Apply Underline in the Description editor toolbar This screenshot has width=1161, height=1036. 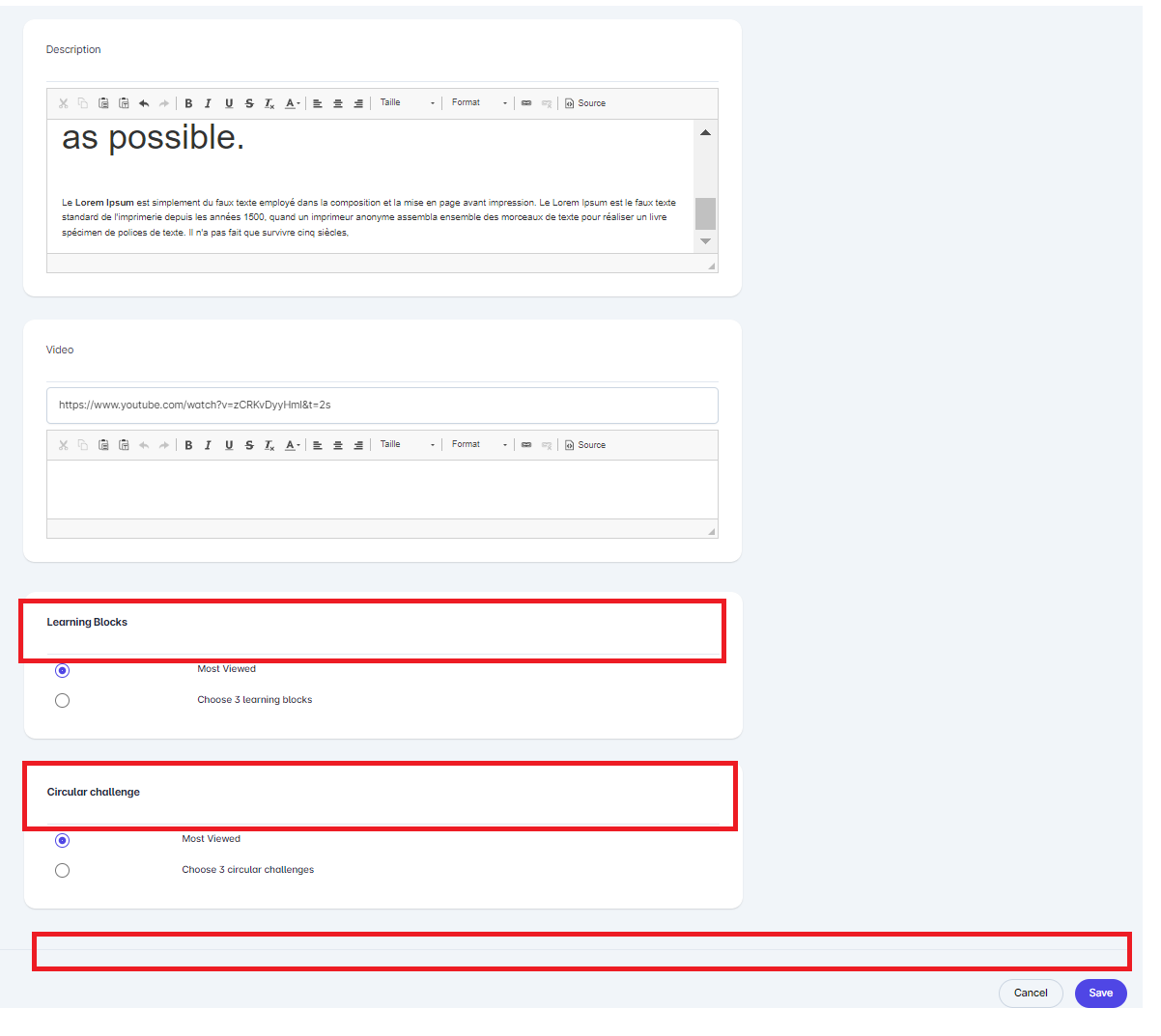click(229, 103)
